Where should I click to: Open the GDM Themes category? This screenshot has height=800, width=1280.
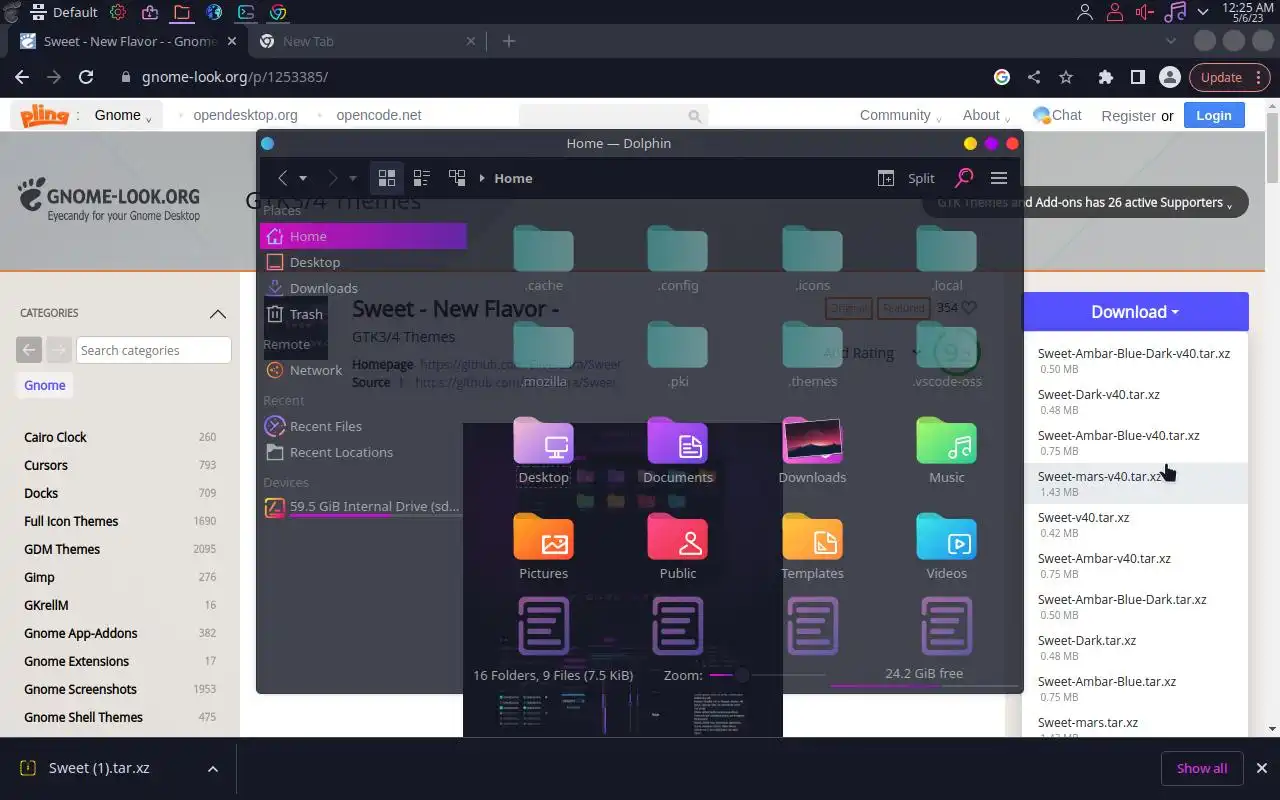[x=62, y=549]
